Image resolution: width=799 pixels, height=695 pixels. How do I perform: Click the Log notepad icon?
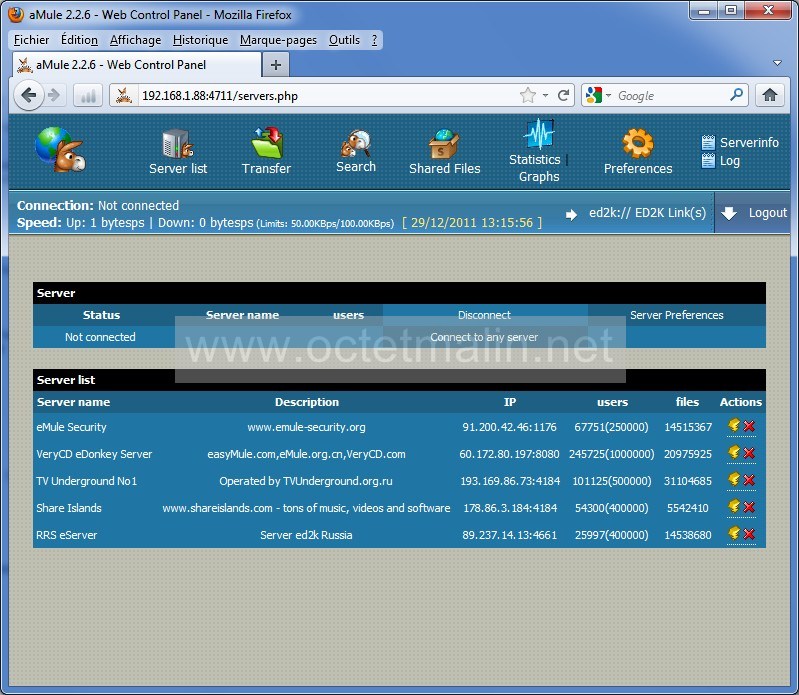pos(708,161)
